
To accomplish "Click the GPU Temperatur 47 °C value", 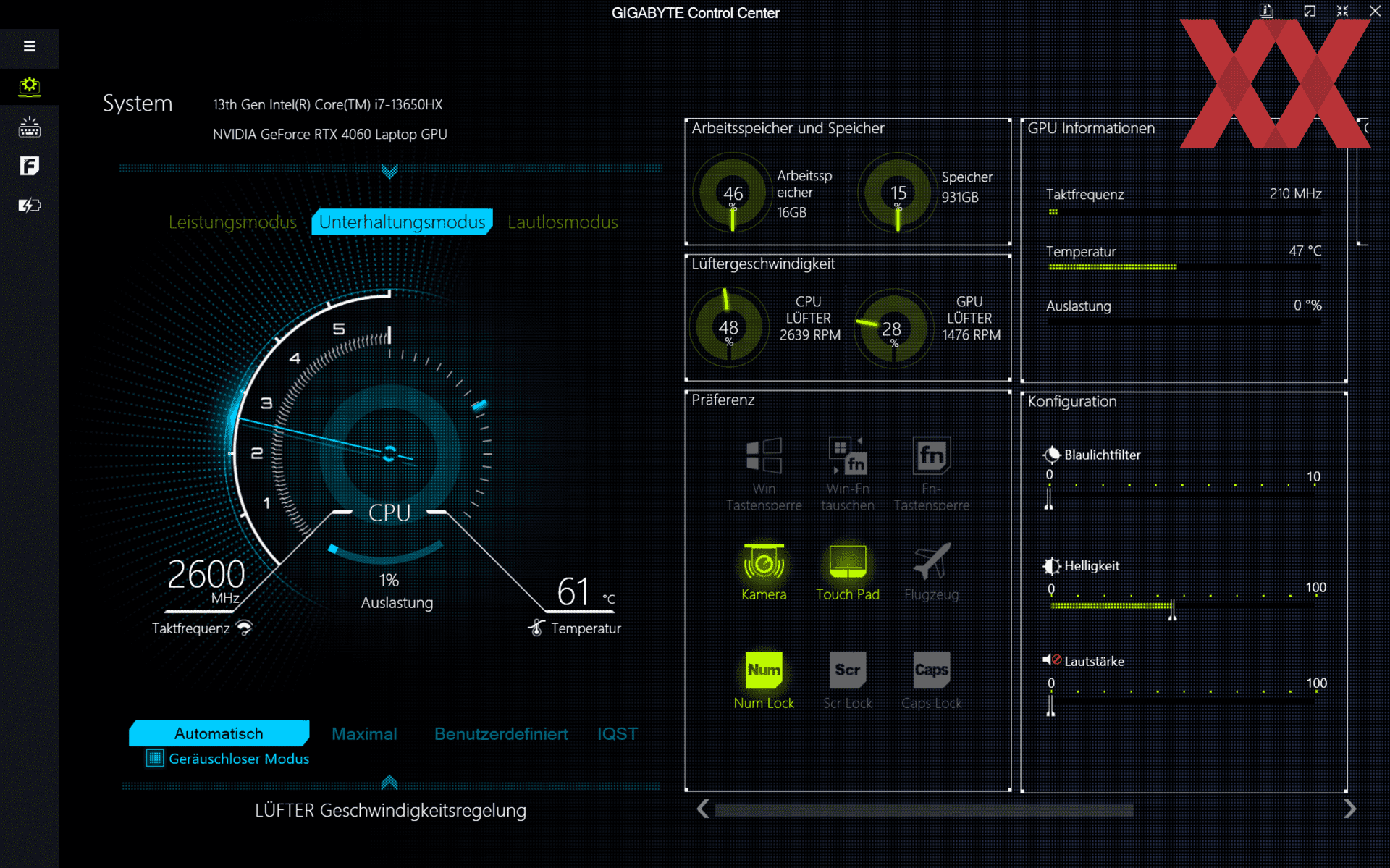I will point(1305,251).
